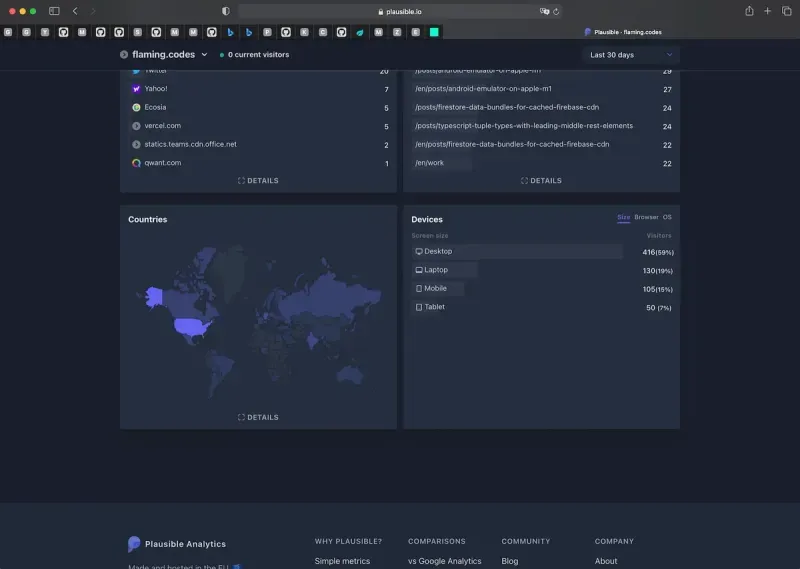The width and height of the screenshot is (800, 569).
Task: Click the vs Google Analytics footer link
Action: (x=444, y=561)
